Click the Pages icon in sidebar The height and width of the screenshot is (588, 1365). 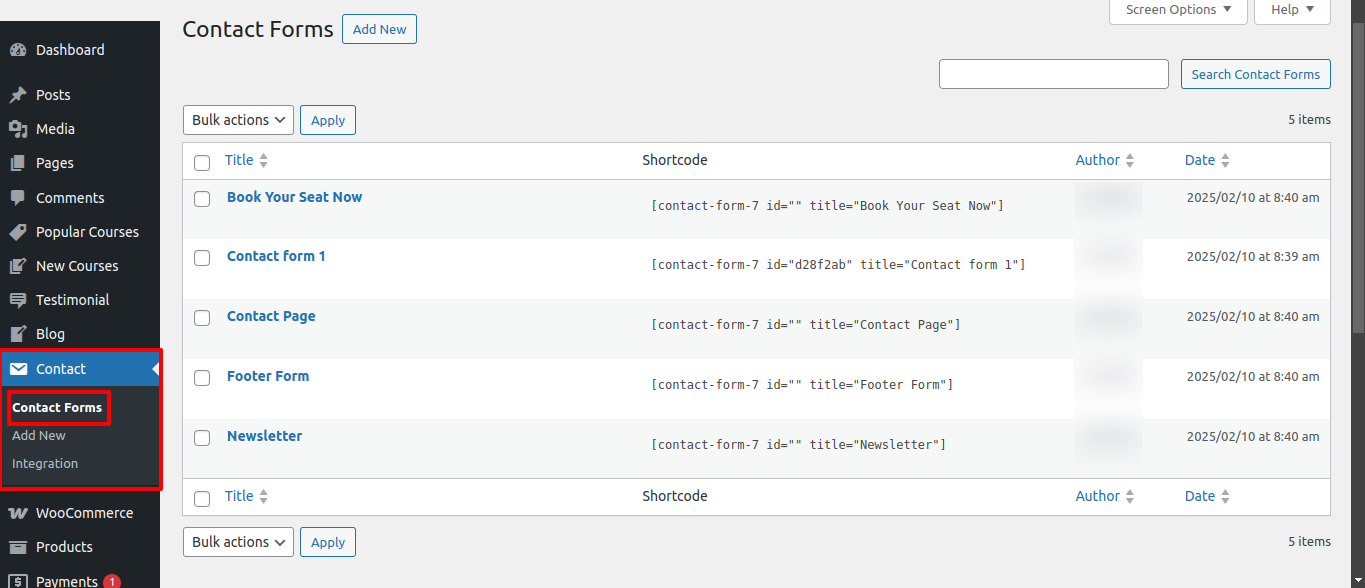[x=18, y=163]
